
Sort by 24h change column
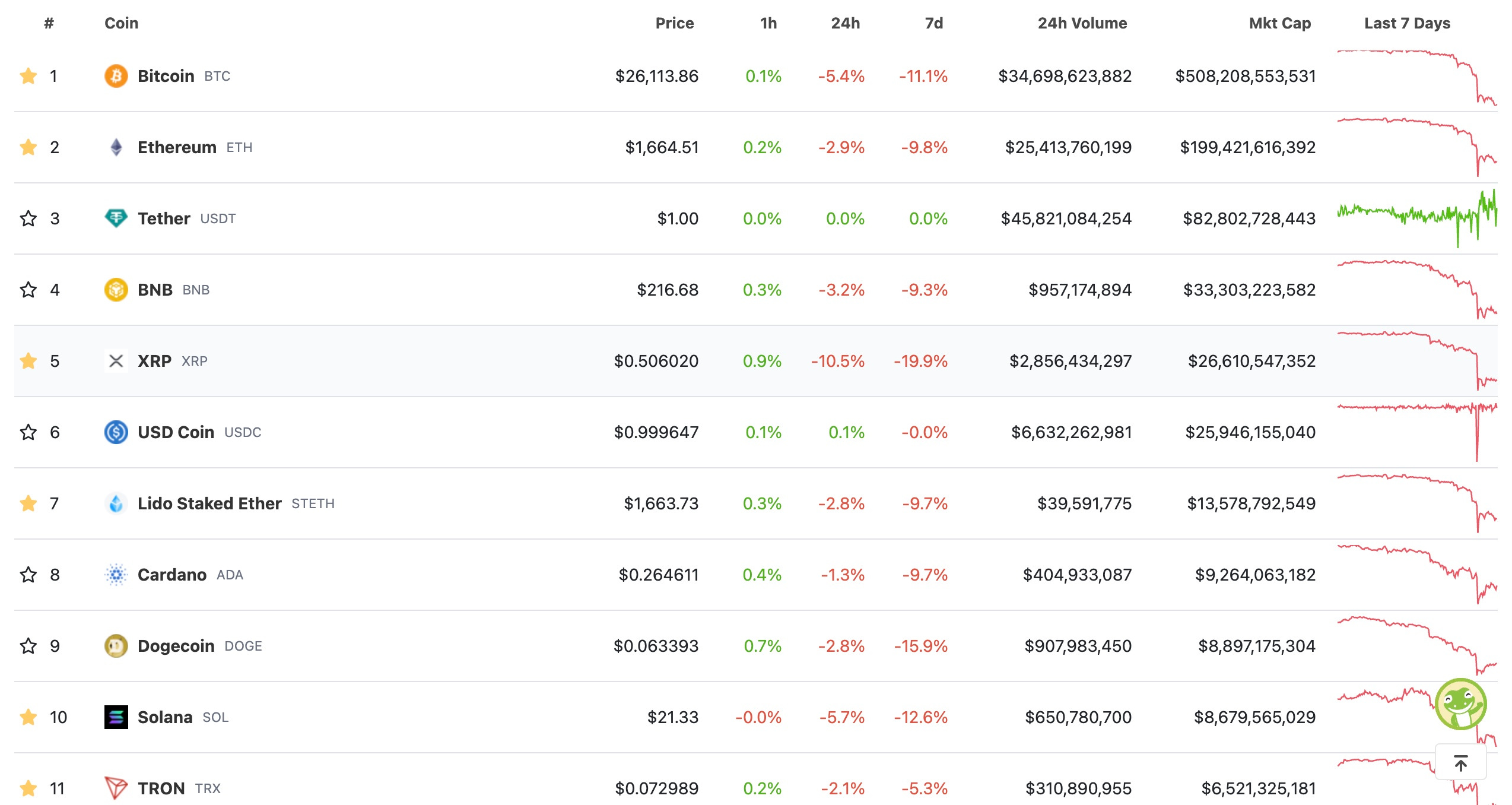point(846,23)
